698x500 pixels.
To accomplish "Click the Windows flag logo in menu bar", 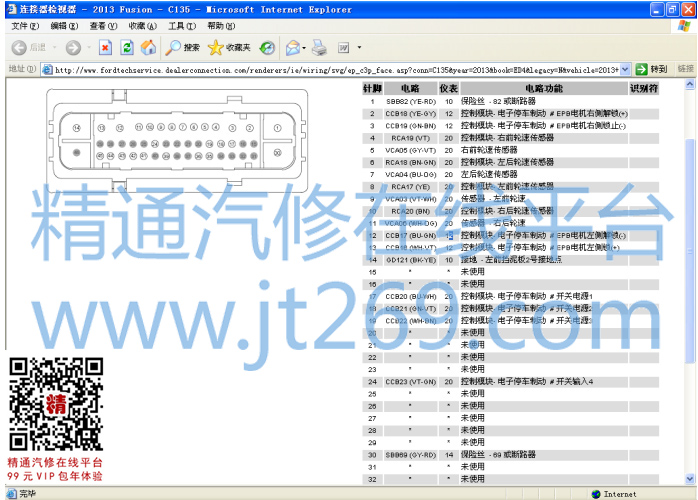I will [x=684, y=26].
